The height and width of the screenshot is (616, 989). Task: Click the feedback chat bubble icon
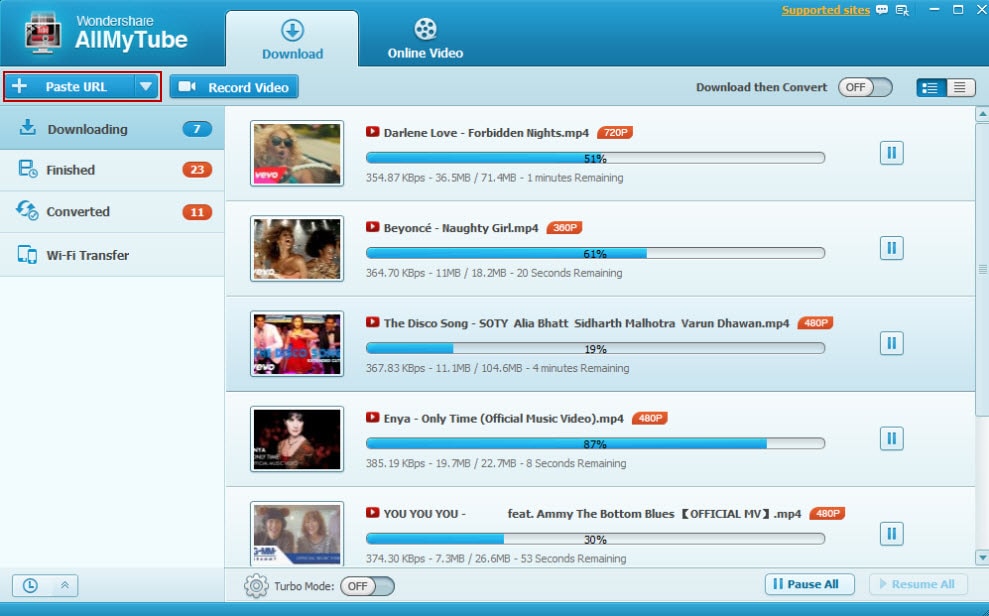click(882, 10)
